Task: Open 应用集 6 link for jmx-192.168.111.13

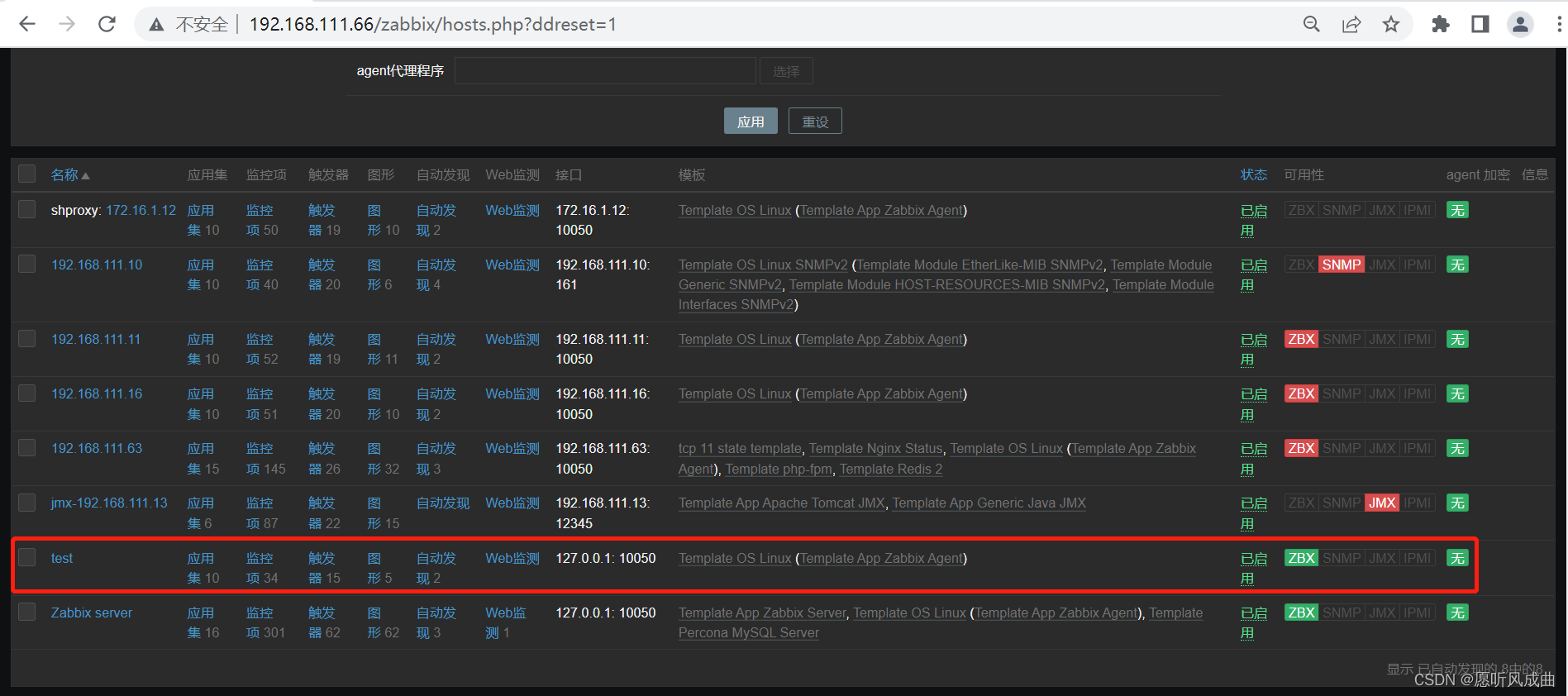Action: [200, 512]
